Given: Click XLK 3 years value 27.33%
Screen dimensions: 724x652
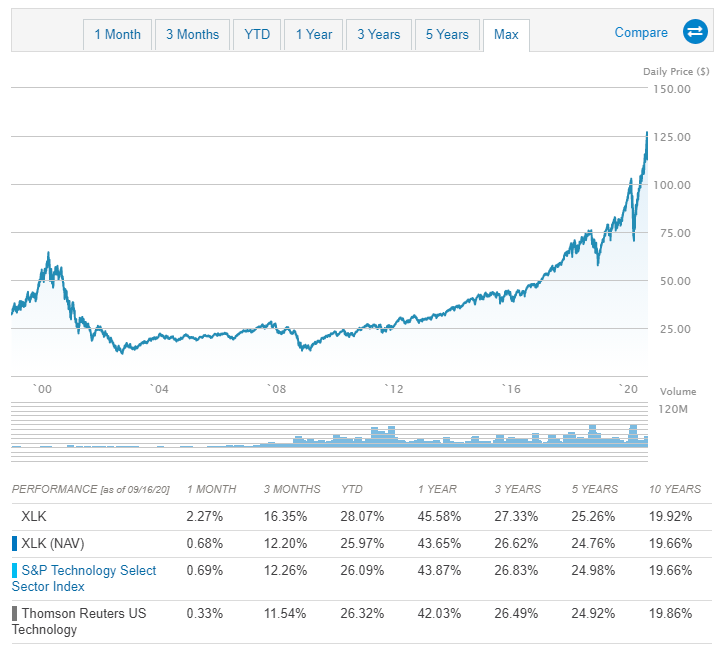Looking at the screenshot, I should 516,516.
